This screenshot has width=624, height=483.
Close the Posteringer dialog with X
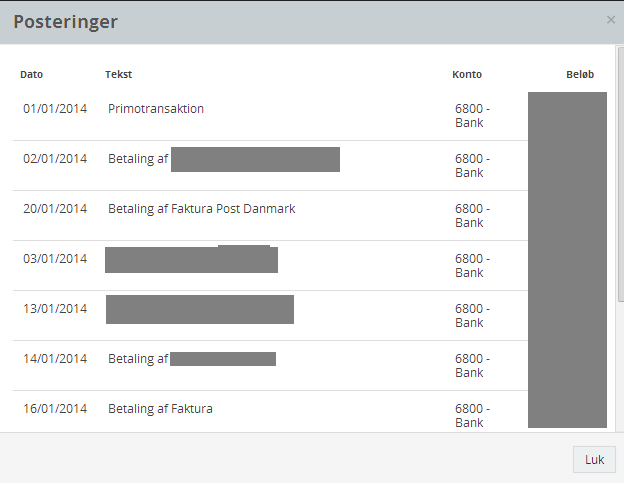611,20
